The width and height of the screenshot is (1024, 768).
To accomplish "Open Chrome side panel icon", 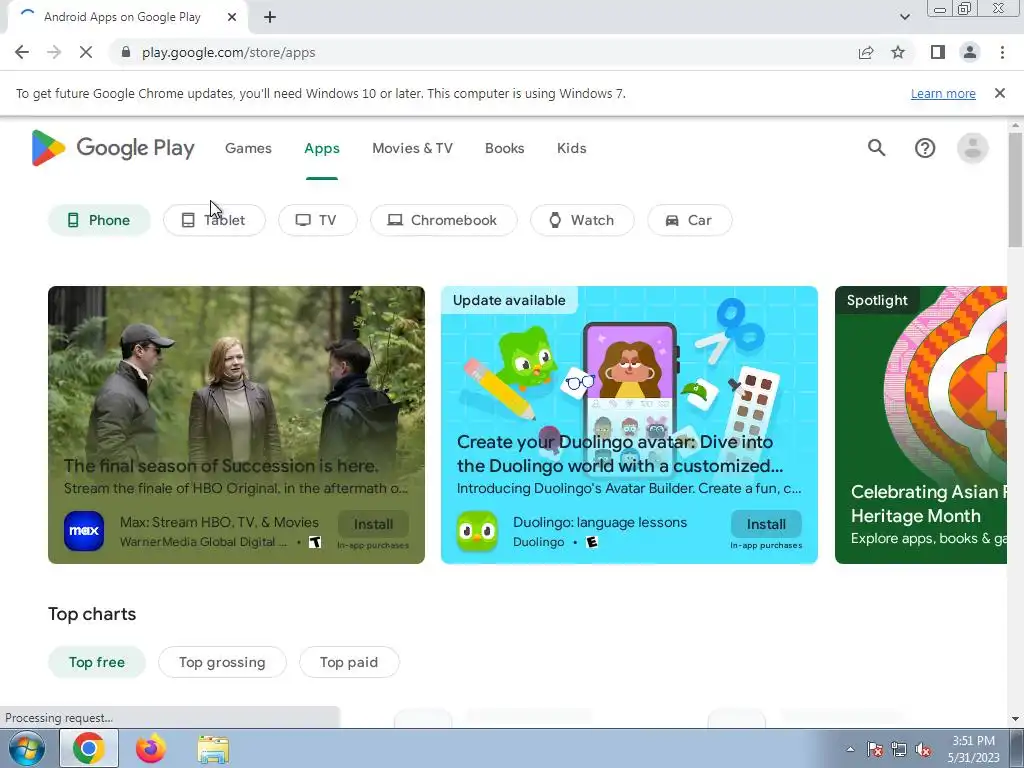I will coord(938,52).
